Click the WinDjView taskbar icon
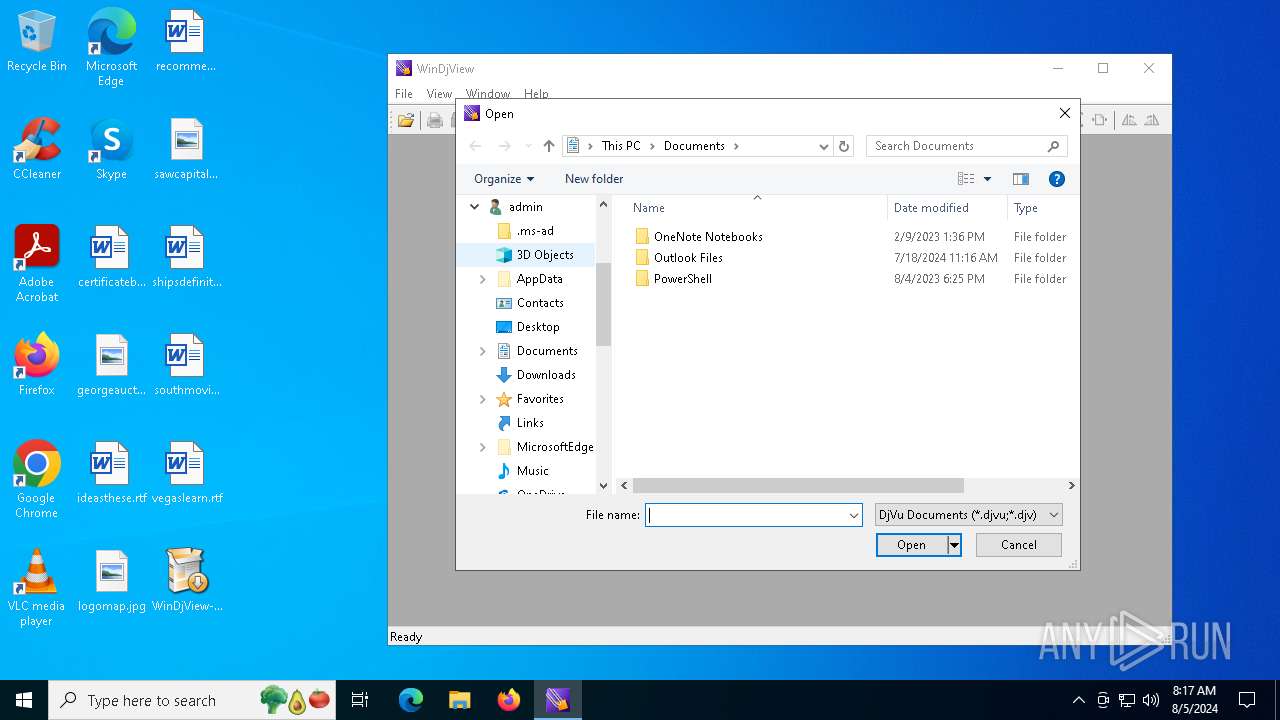1280x720 pixels. (557, 700)
